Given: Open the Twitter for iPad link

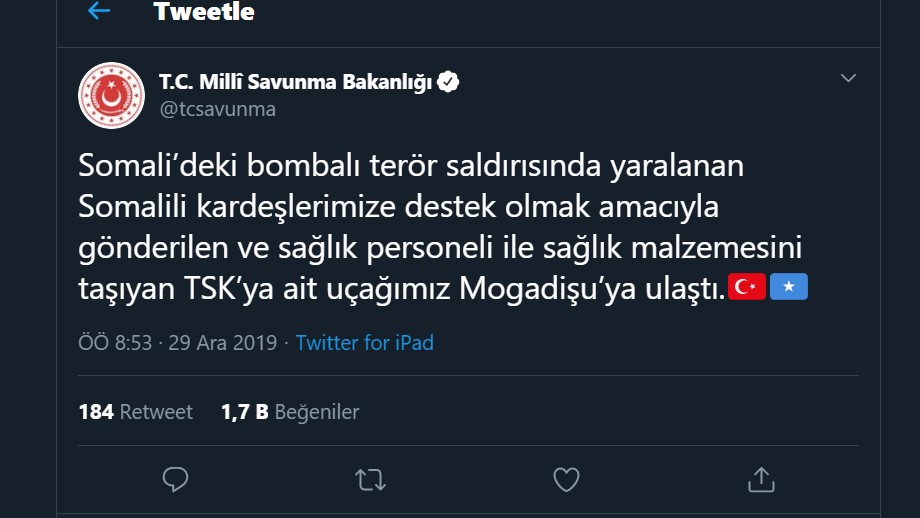Looking at the screenshot, I should (364, 343).
